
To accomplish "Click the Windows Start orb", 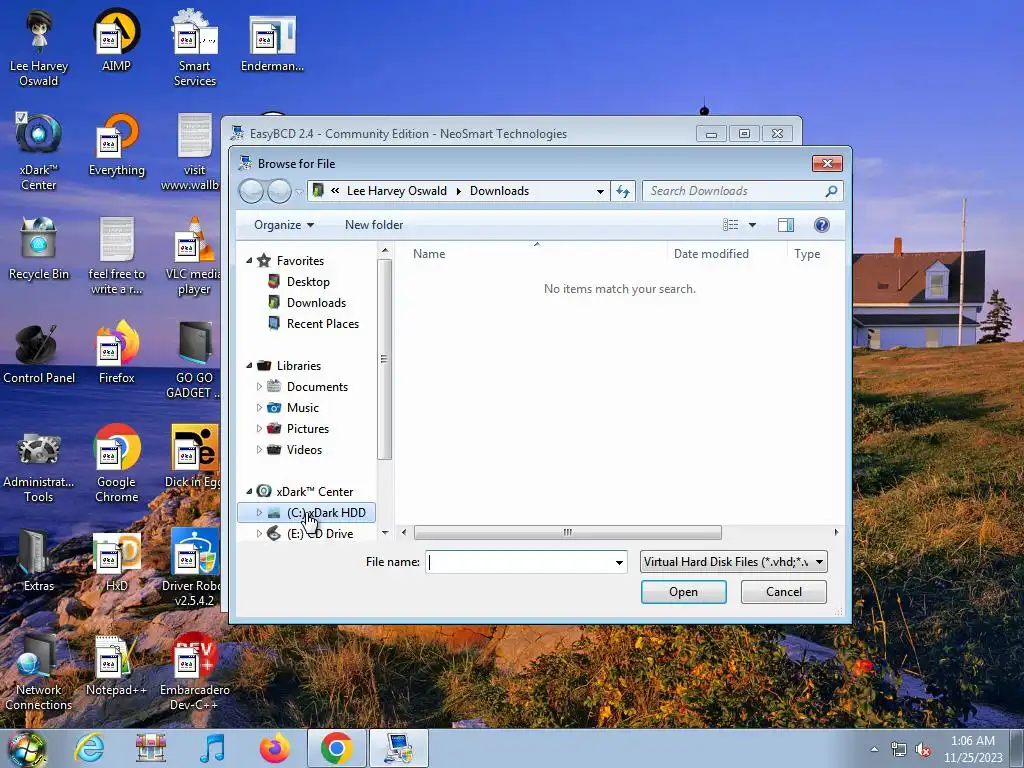I will pos(27,748).
